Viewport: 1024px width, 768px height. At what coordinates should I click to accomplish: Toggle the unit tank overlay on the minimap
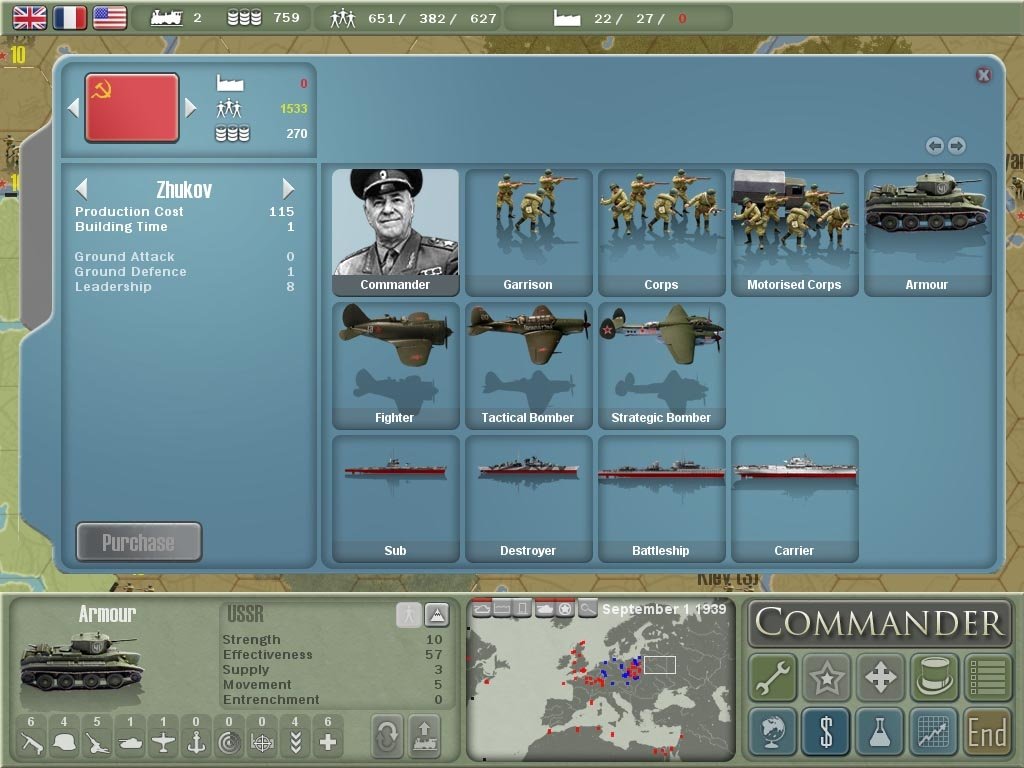[x=545, y=608]
